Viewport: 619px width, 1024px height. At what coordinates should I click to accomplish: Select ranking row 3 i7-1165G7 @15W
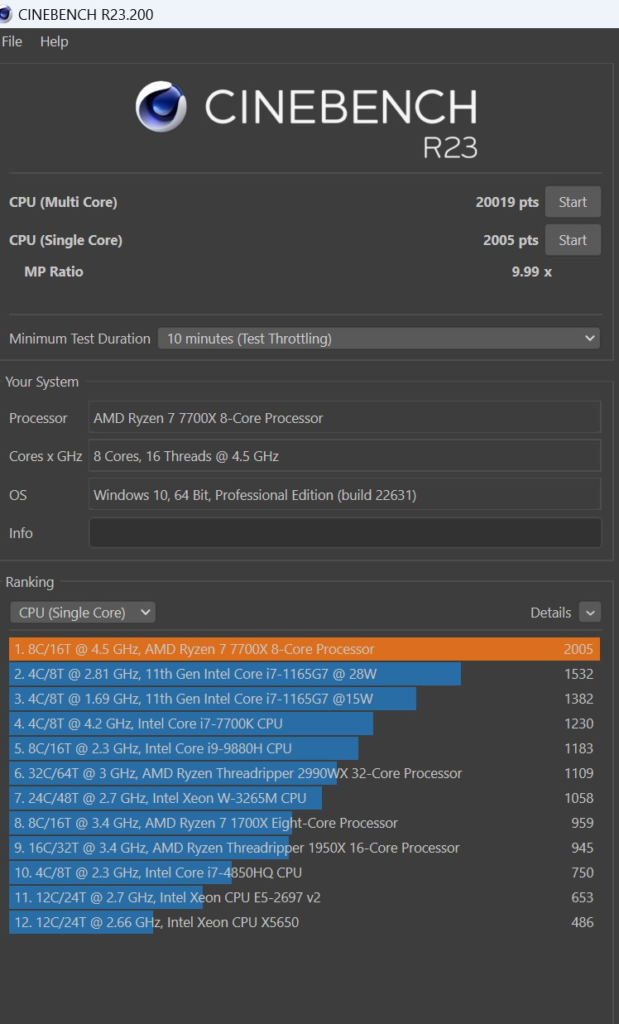pos(304,699)
